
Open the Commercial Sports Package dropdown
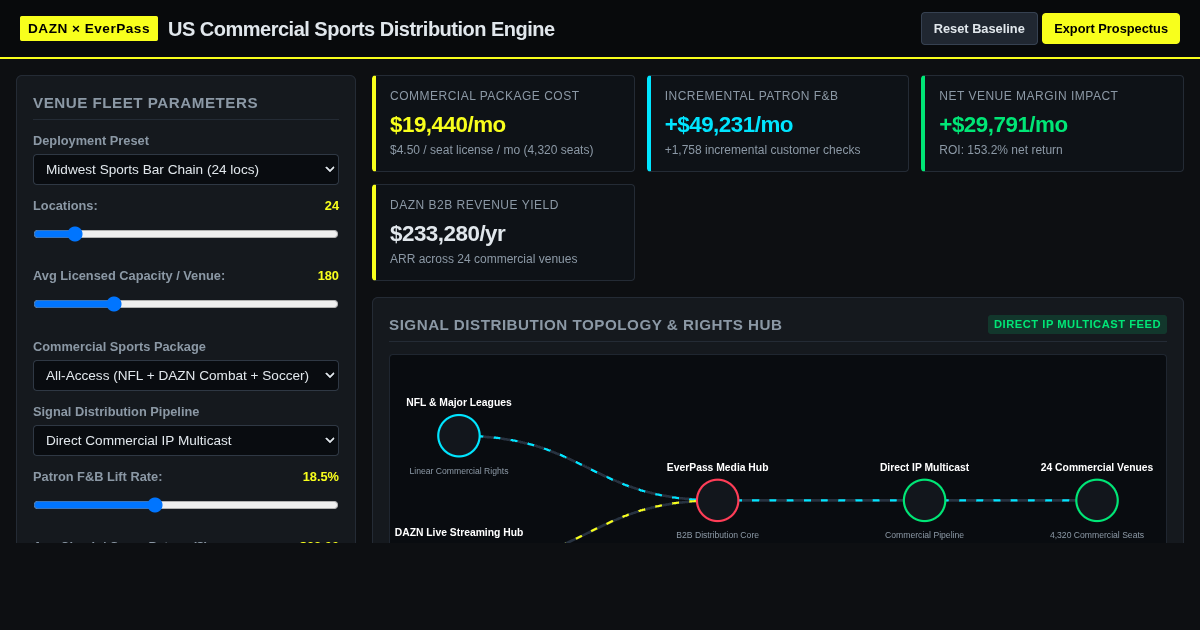tap(186, 375)
